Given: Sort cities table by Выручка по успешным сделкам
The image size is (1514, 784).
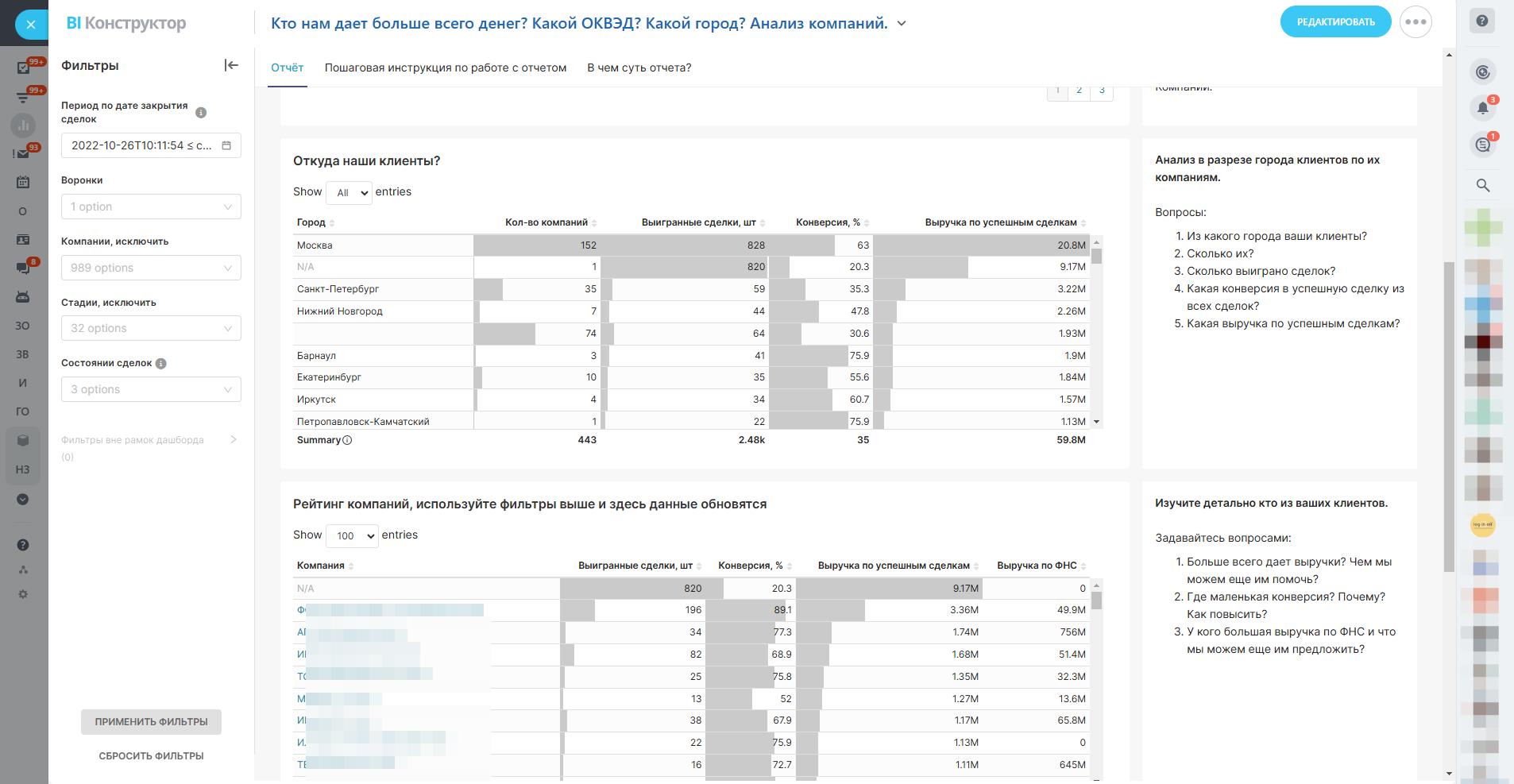Looking at the screenshot, I should tap(1006, 222).
